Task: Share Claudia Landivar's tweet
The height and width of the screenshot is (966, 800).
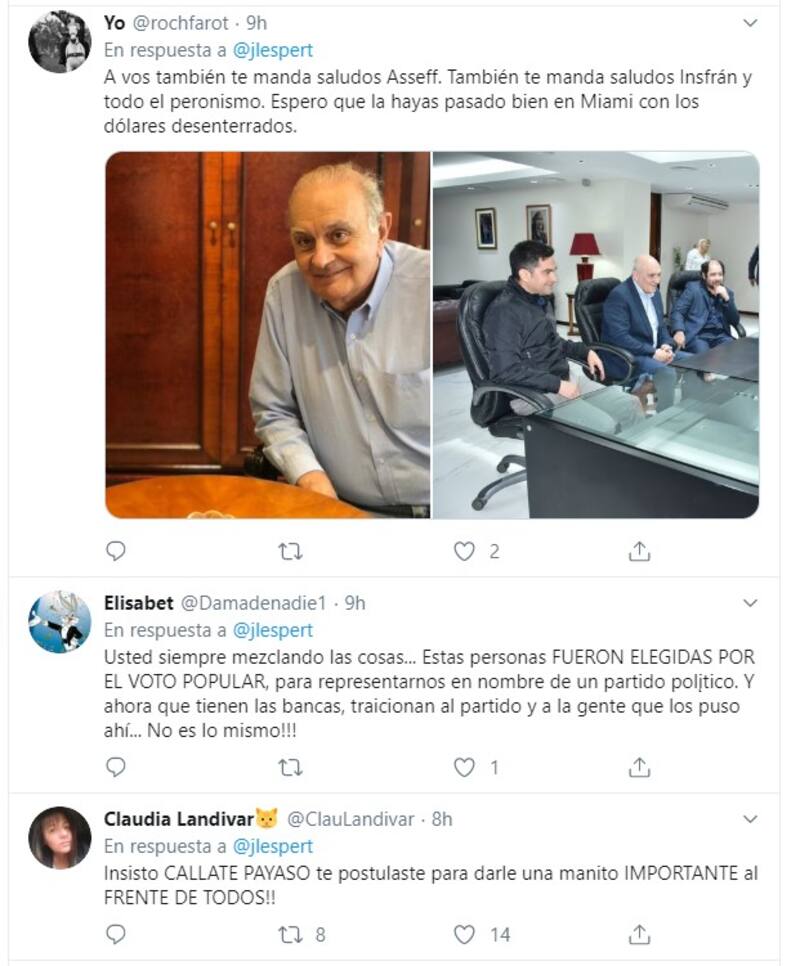Action: pyautogui.click(x=639, y=934)
